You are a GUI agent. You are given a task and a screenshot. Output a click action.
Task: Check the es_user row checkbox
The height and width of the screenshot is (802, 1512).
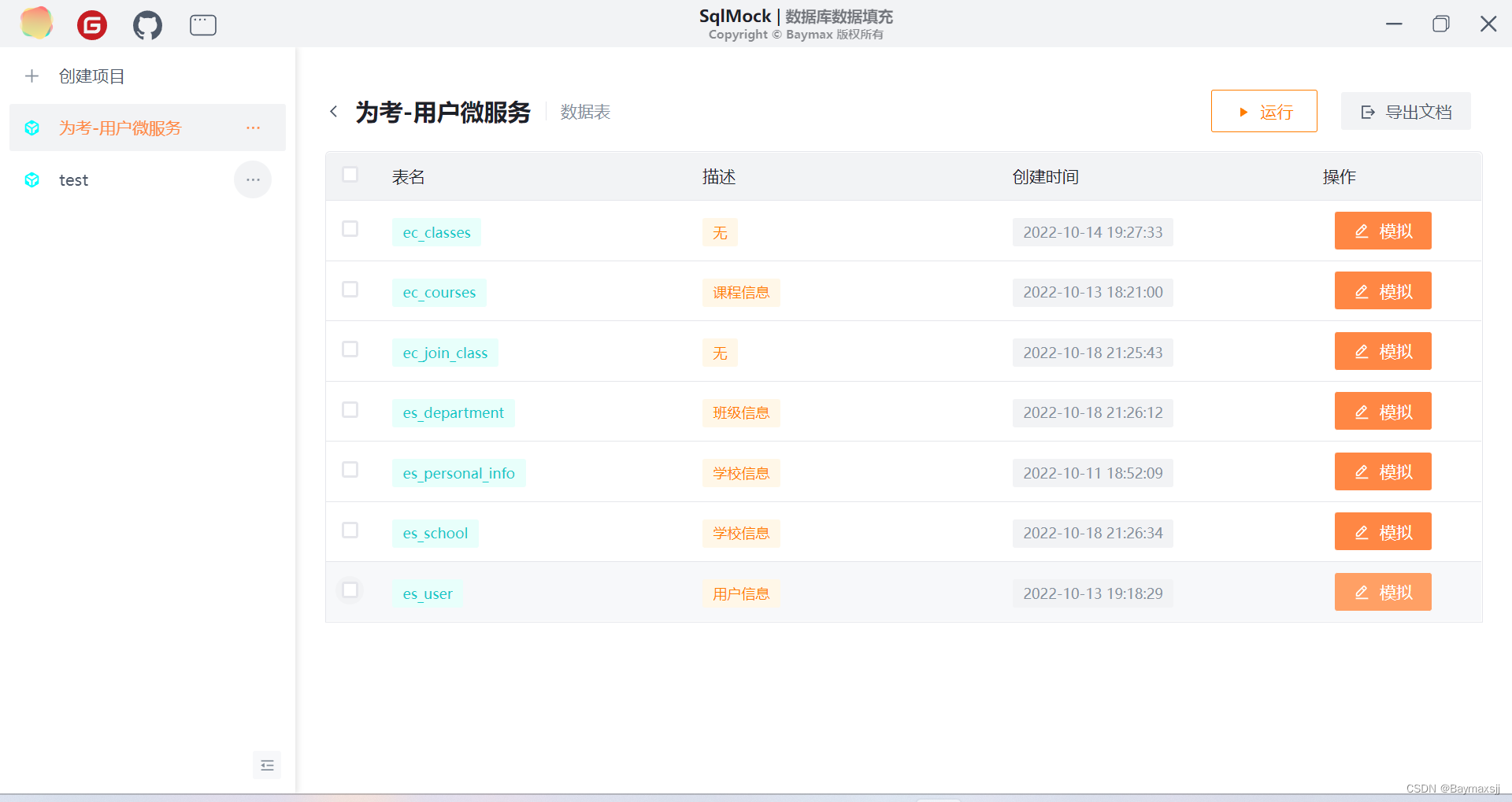pyautogui.click(x=350, y=589)
